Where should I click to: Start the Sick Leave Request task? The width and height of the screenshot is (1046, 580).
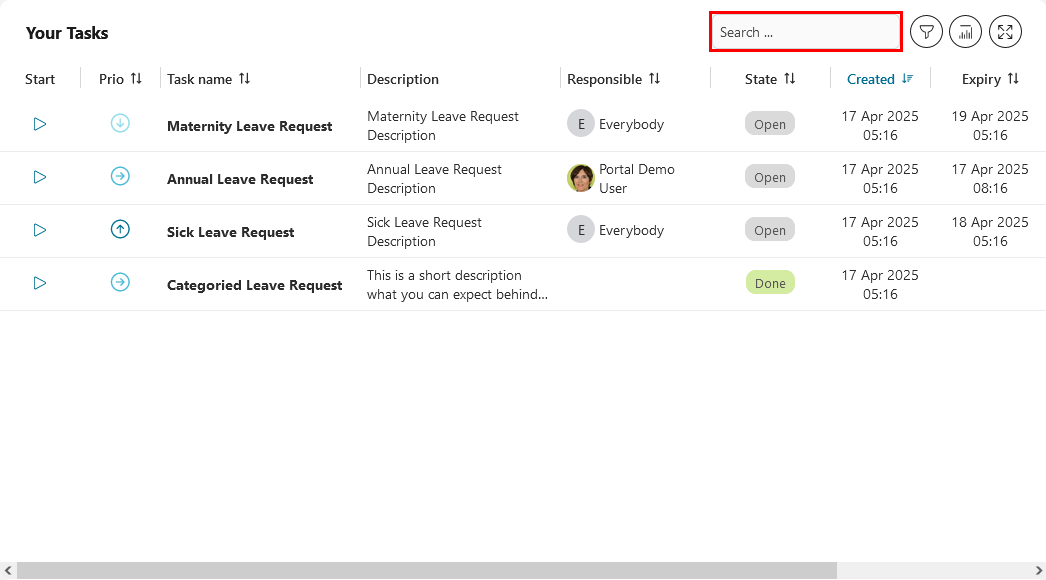[40, 230]
